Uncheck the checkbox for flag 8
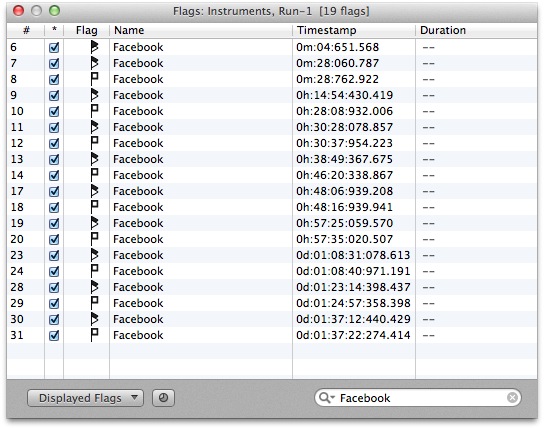544x429 pixels. (54, 79)
